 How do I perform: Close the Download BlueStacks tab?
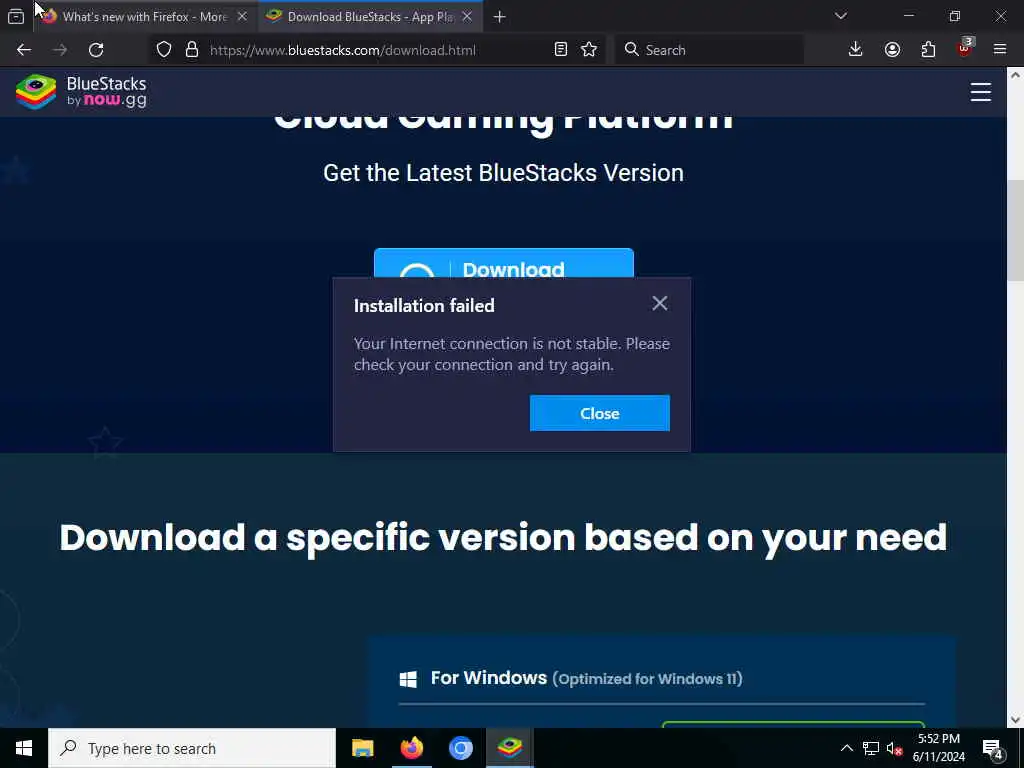click(x=467, y=17)
